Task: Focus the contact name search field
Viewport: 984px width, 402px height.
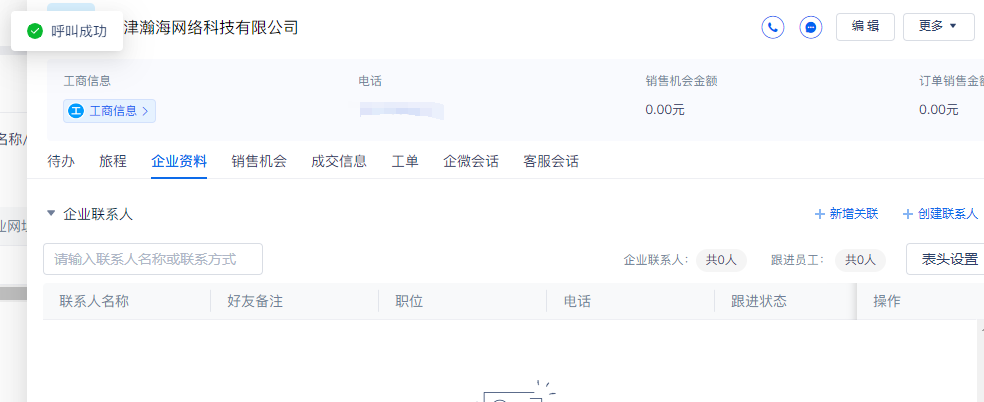Action: tap(152, 259)
